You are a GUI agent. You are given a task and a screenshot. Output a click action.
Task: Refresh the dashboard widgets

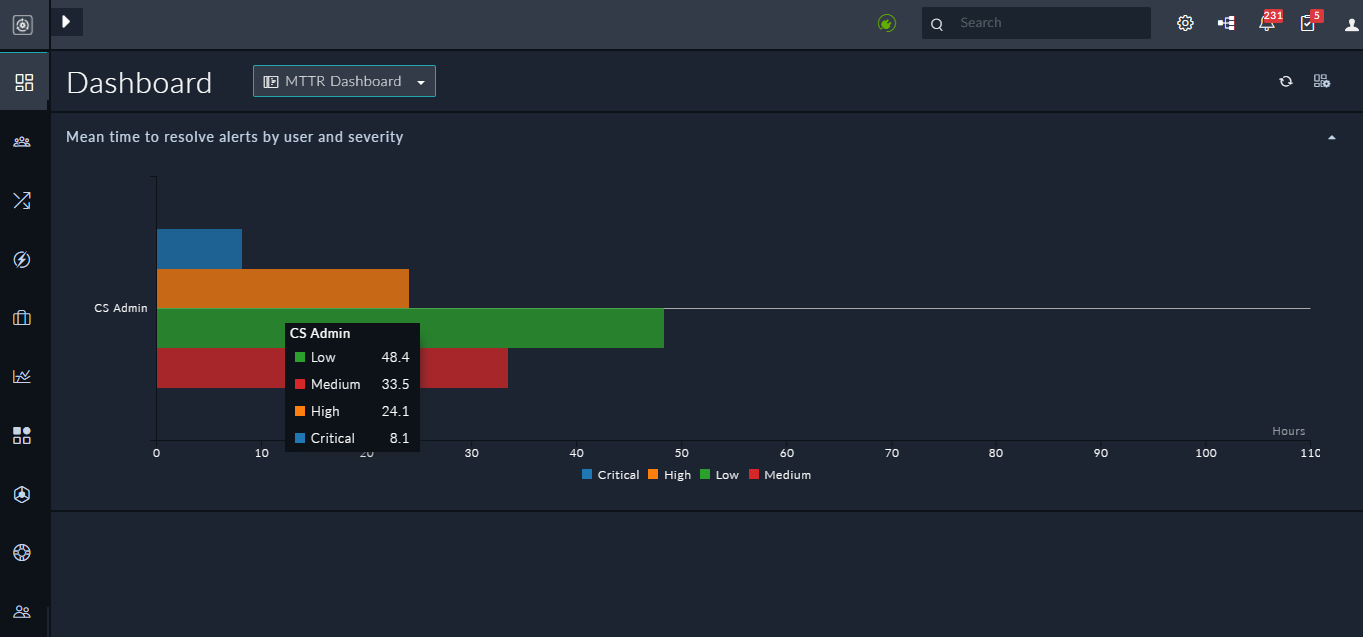click(1286, 81)
